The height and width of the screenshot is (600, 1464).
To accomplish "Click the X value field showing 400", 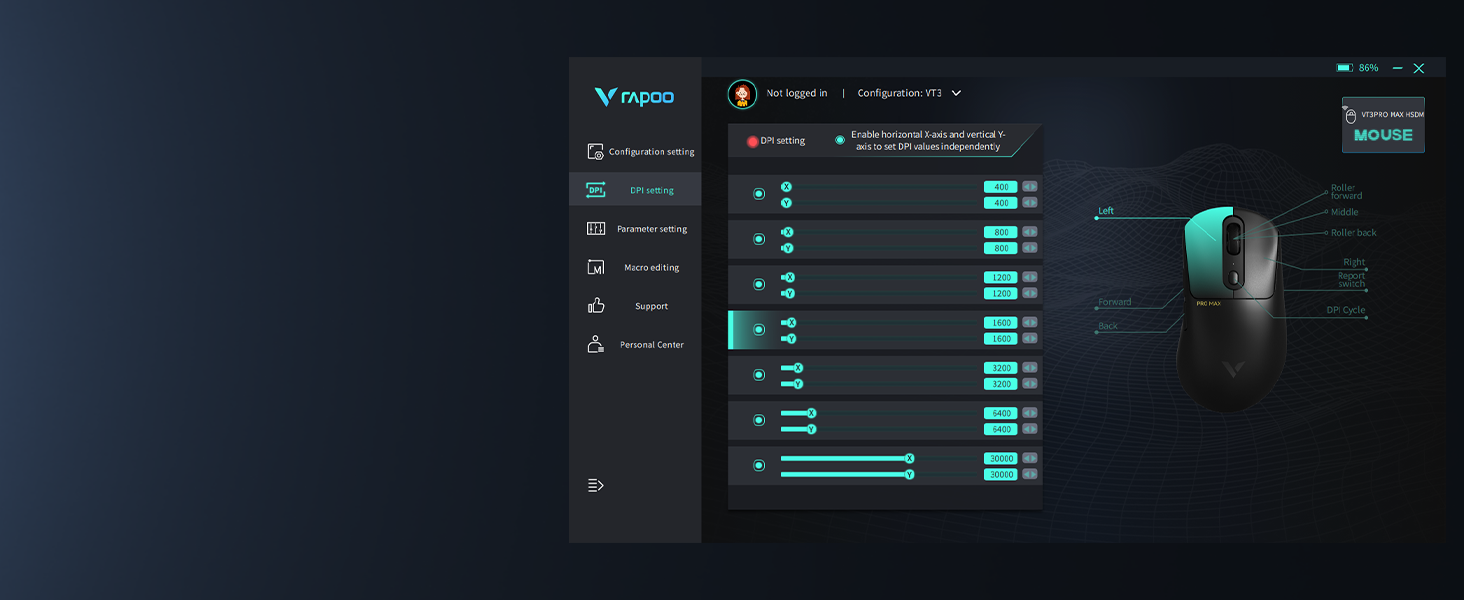I will pos(1001,187).
